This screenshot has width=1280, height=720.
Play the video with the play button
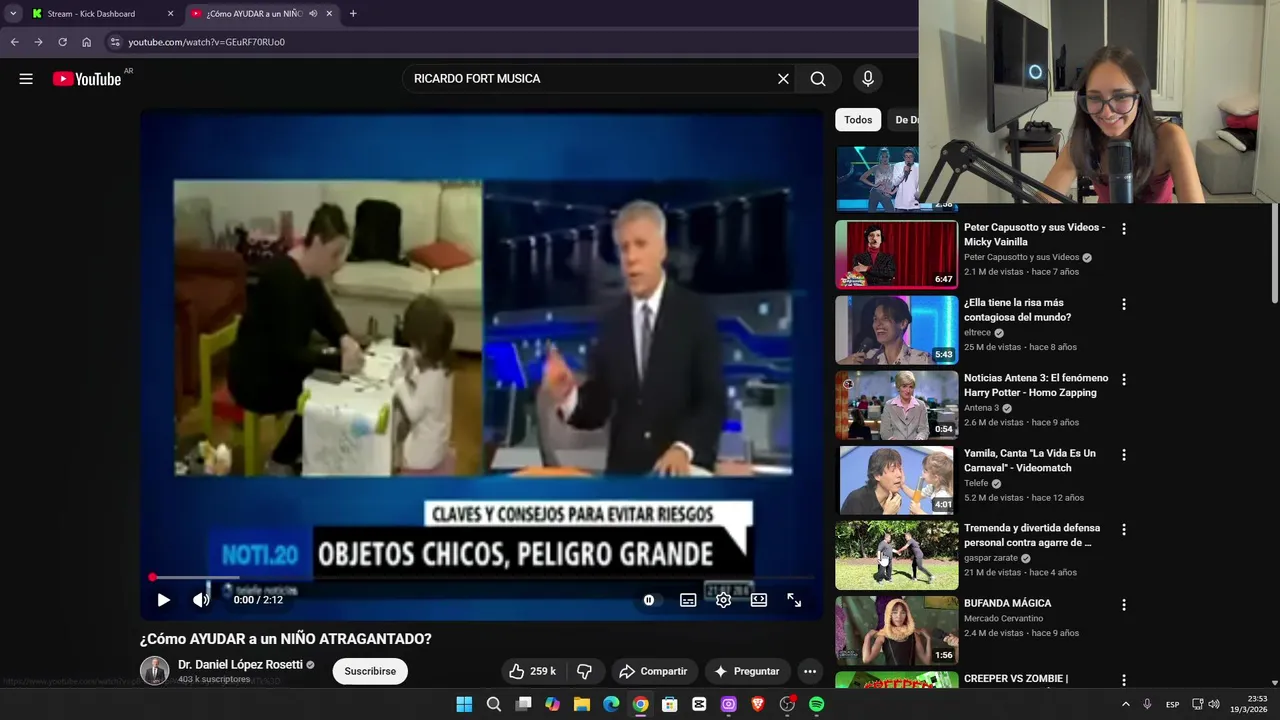click(x=164, y=600)
